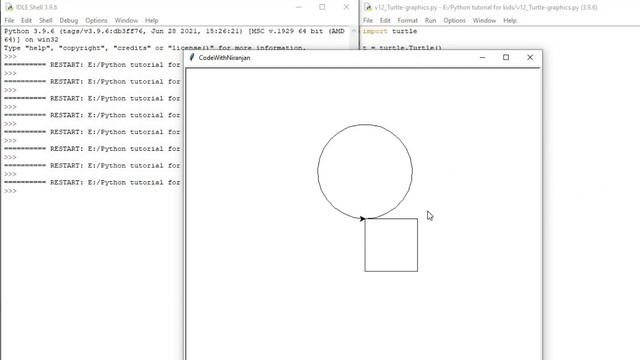Screen dimensions: 640x360
Task: Click the CodeWithNiranjan feather title icon
Action: 192,57
